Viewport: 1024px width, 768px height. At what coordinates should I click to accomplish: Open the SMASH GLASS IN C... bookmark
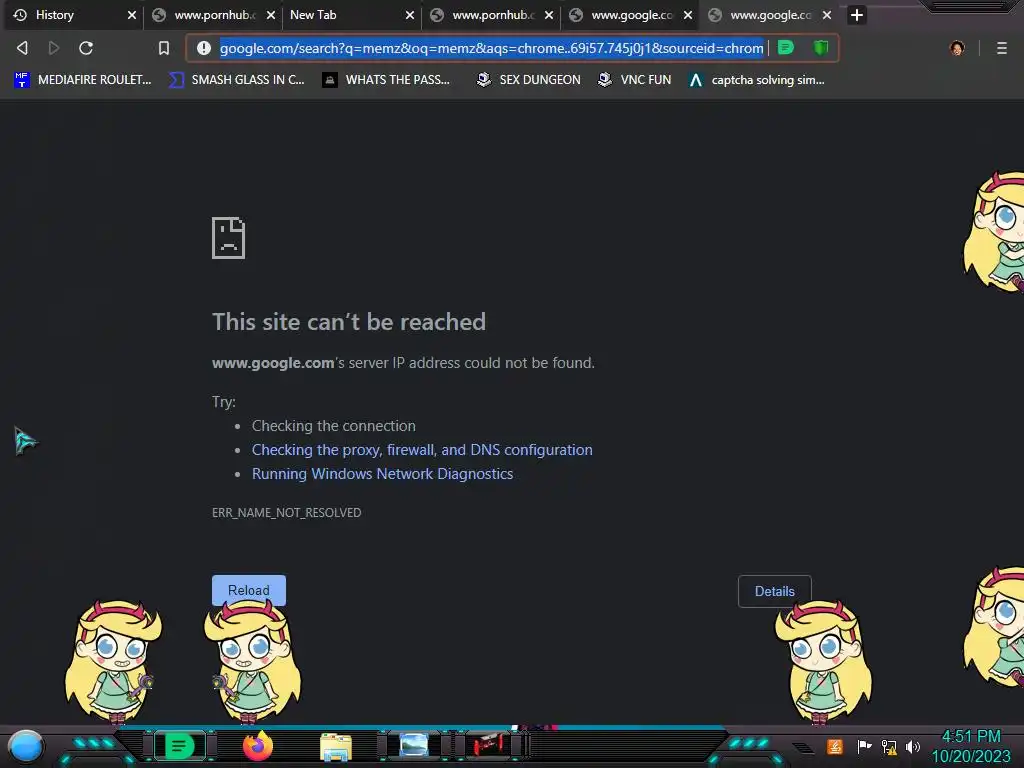[x=236, y=80]
